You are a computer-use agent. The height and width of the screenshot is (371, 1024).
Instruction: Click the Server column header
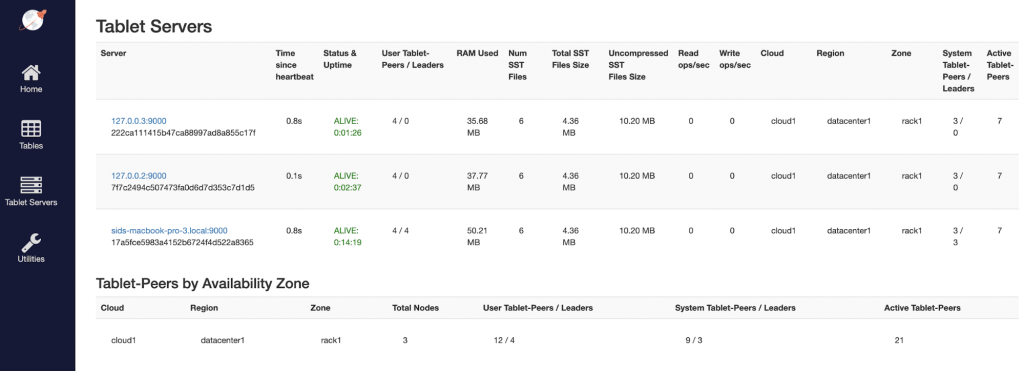pyautogui.click(x=114, y=54)
